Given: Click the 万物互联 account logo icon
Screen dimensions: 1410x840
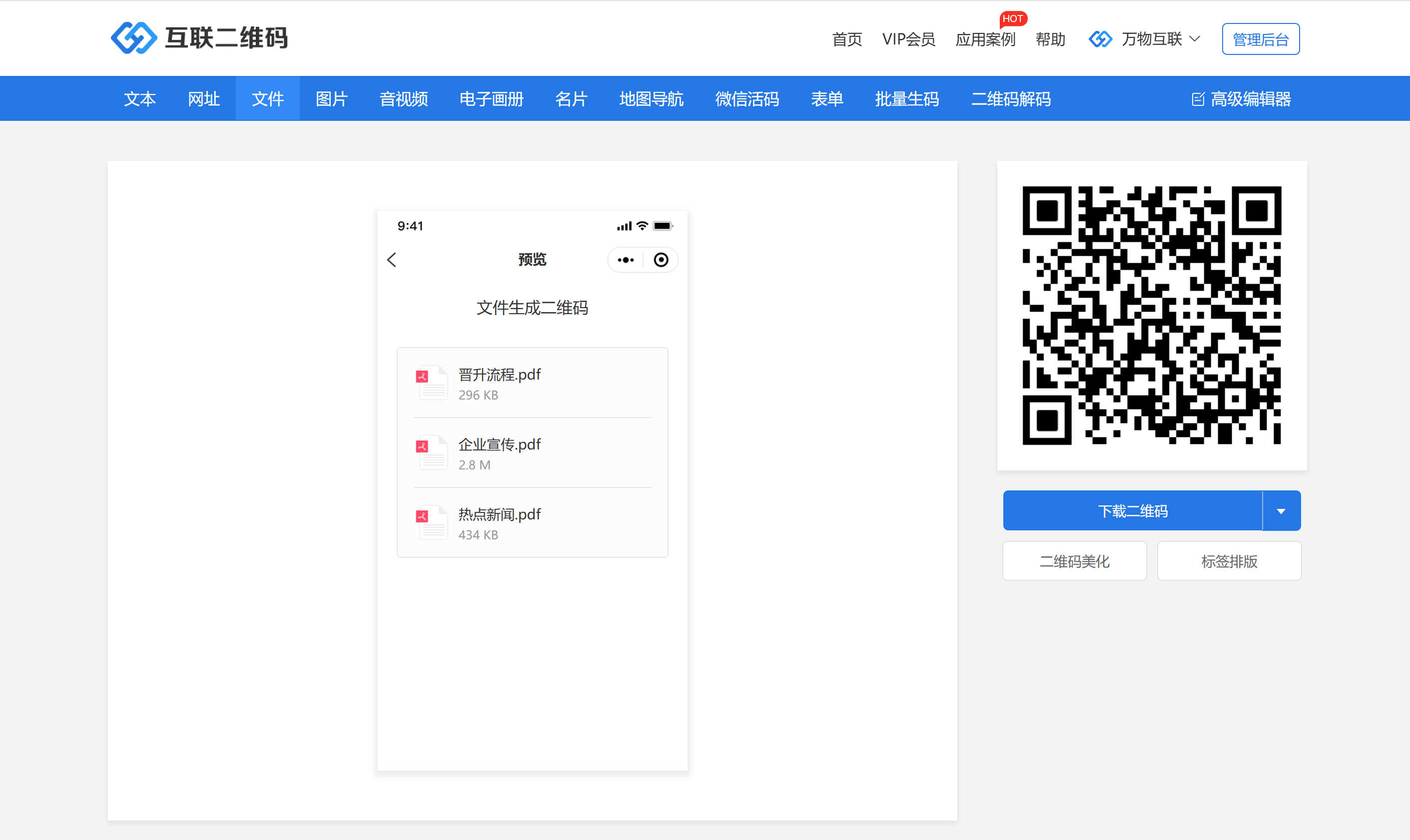Looking at the screenshot, I should click(1100, 39).
